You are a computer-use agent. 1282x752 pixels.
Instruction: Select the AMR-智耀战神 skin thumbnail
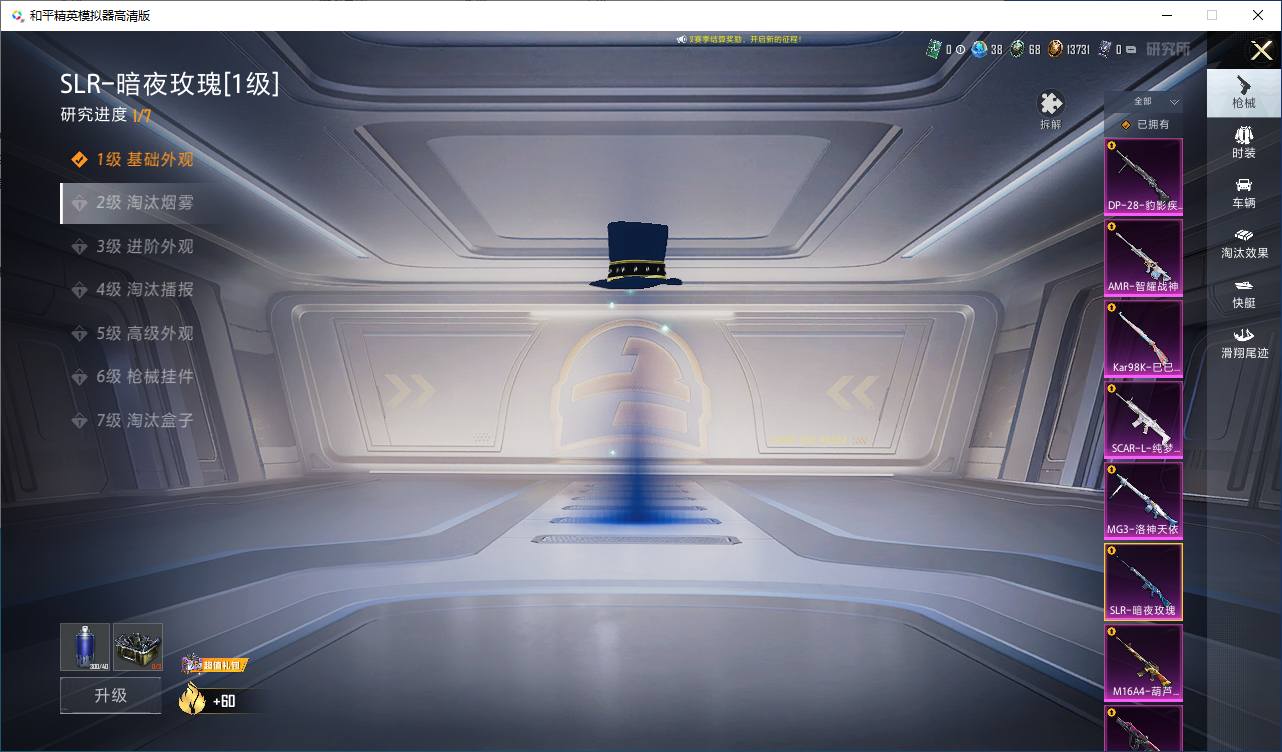1143,258
